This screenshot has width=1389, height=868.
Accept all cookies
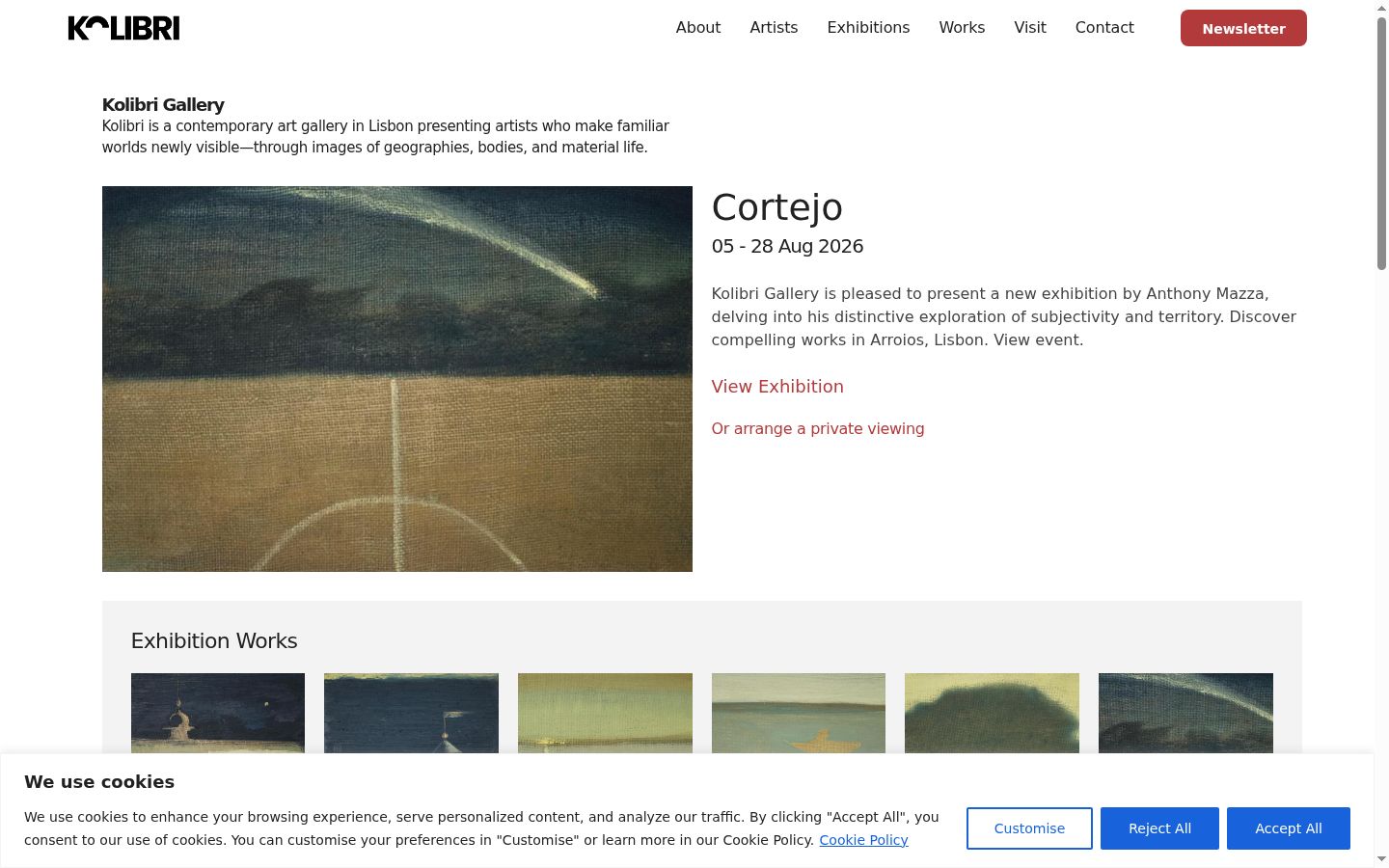pos(1289,828)
